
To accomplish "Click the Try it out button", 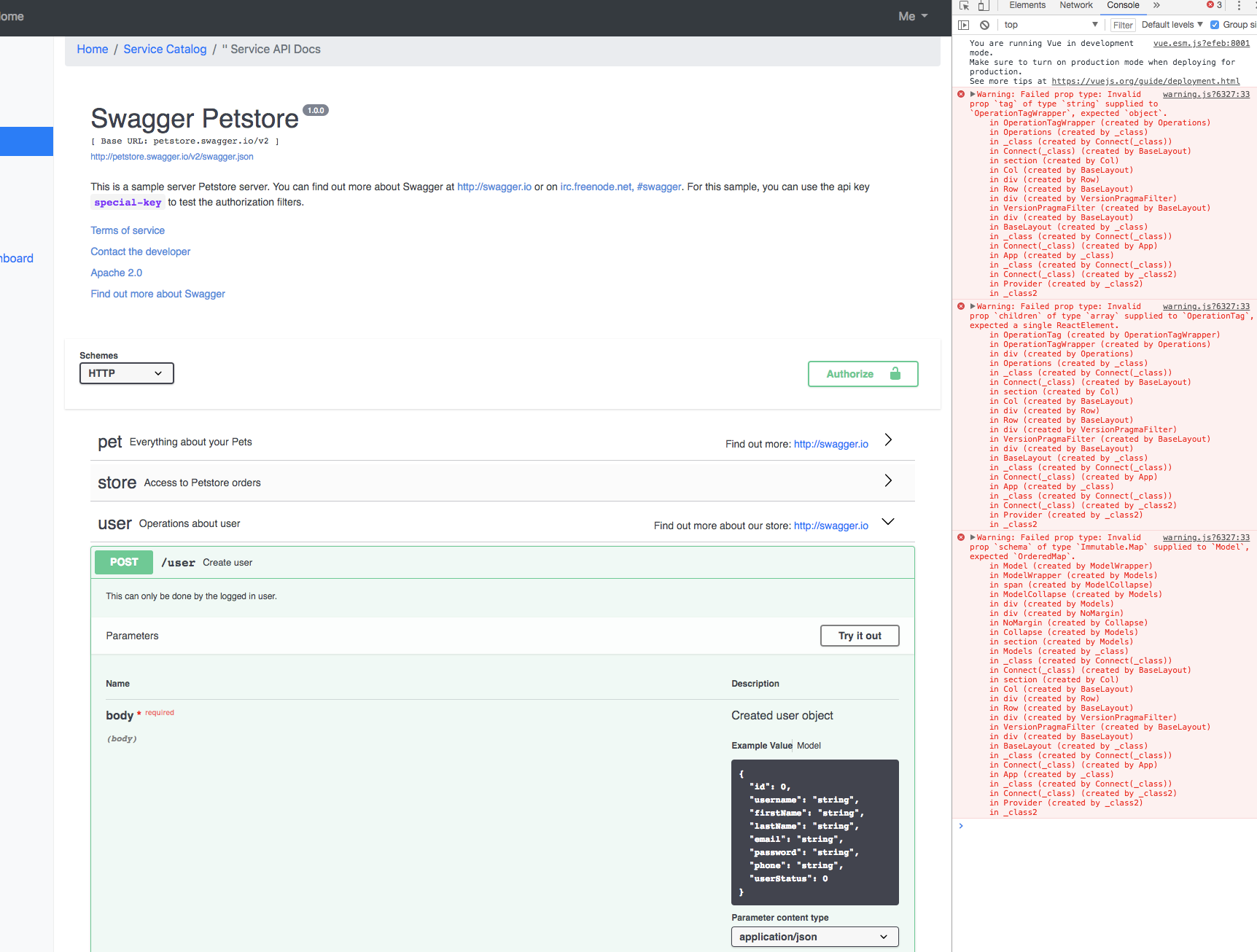I will tap(859, 635).
